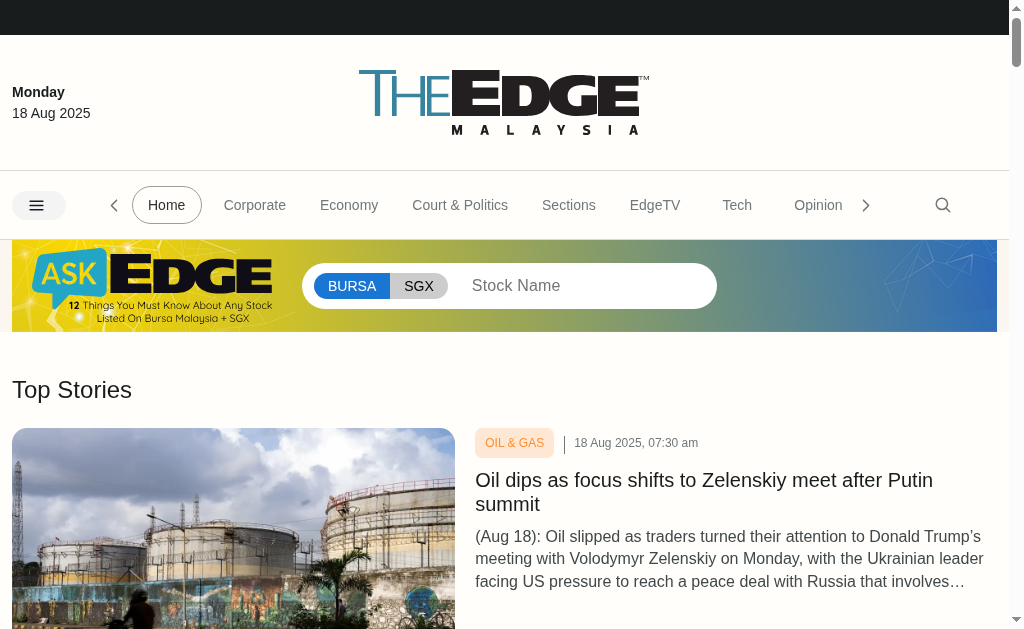Open the Economy section
1024x629 pixels.
349,205
